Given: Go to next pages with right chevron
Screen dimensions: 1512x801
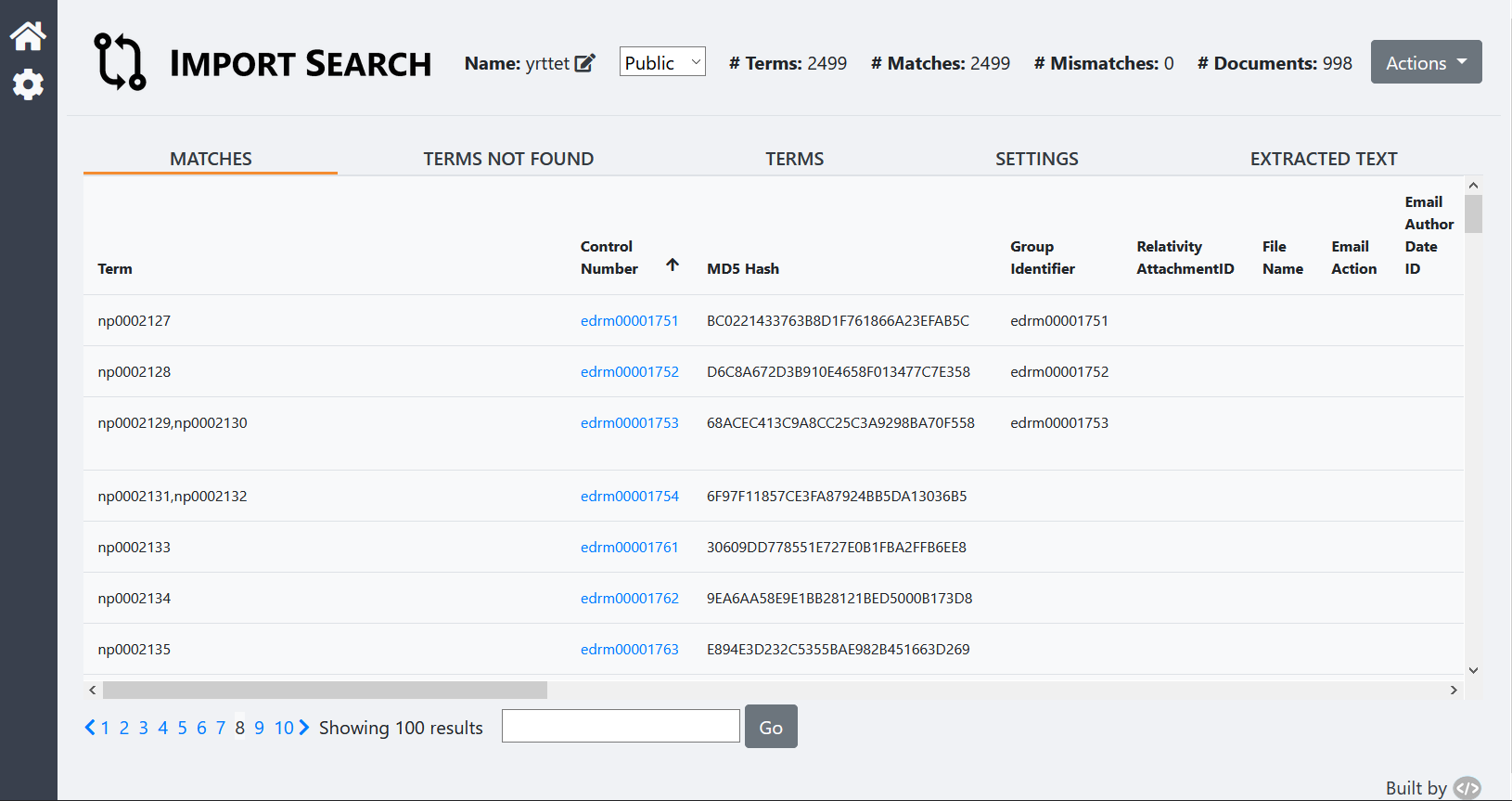Looking at the screenshot, I should pyautogui.click(x=304, y=728).
